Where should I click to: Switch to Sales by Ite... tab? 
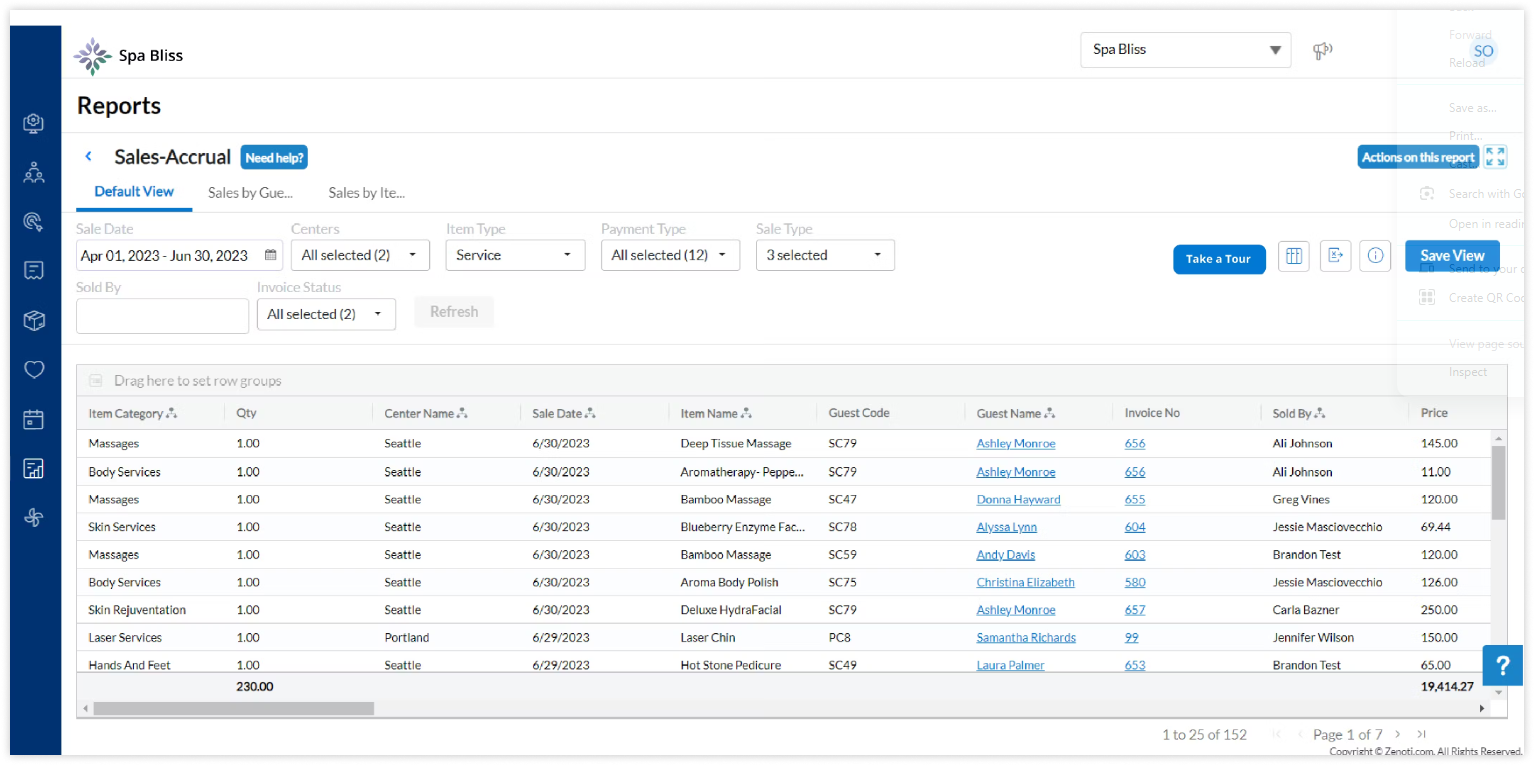coord(366,193)
